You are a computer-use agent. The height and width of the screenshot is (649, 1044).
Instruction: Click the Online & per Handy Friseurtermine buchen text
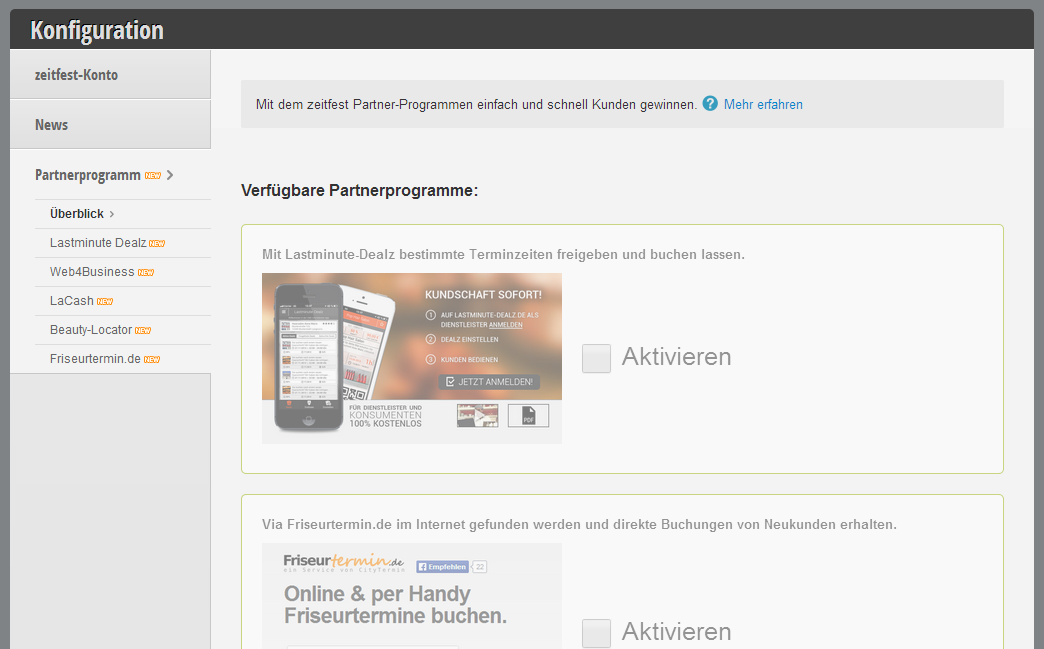tap(395, 604)
